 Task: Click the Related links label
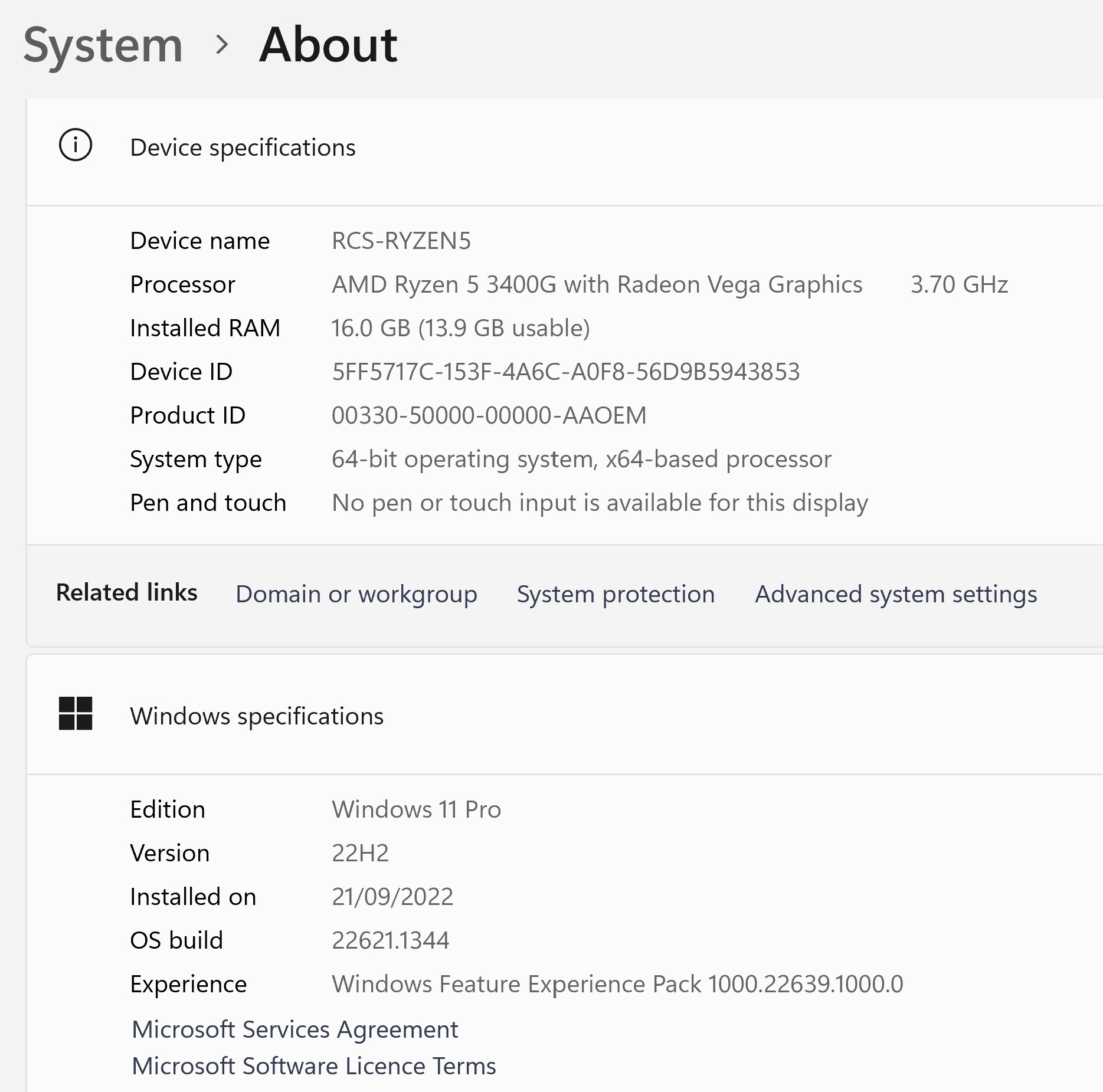click(126, 592)
